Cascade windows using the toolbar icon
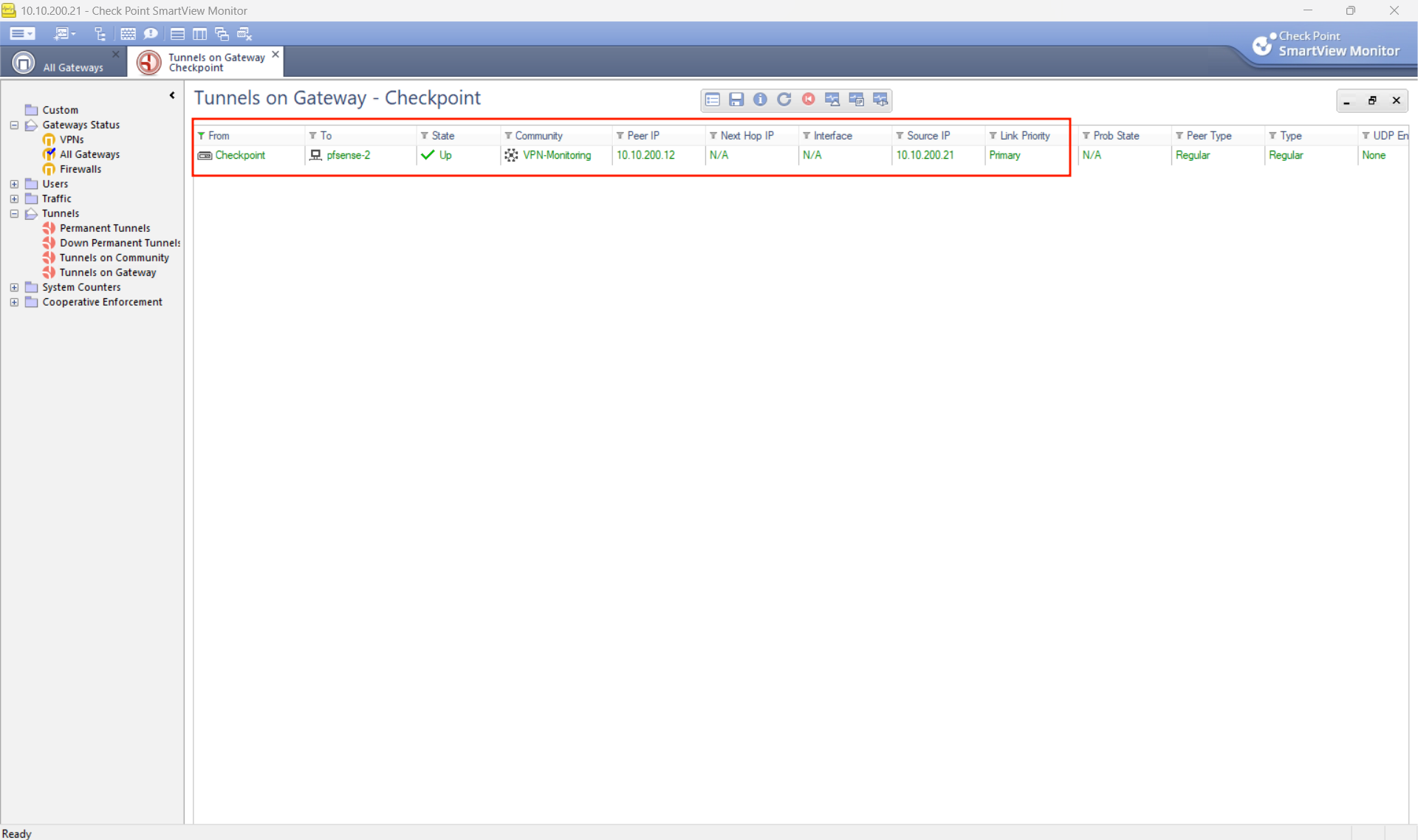Image resolution: width=1418 pixels, height=840 pixels. pos(222,34)
